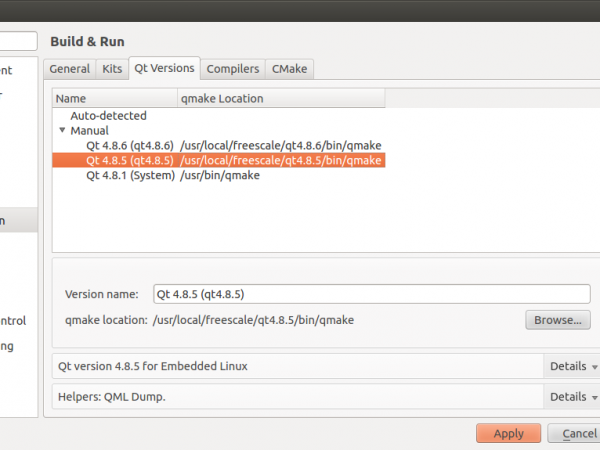Screen dimensions: 600x450
Task: Collapse the Manual tree group
Action: tap(62, 131)
